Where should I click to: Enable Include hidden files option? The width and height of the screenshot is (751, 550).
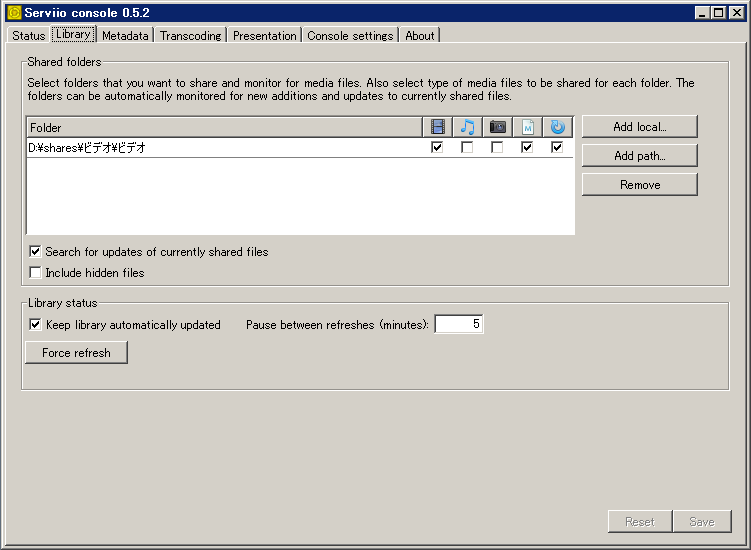pos(36,273)
